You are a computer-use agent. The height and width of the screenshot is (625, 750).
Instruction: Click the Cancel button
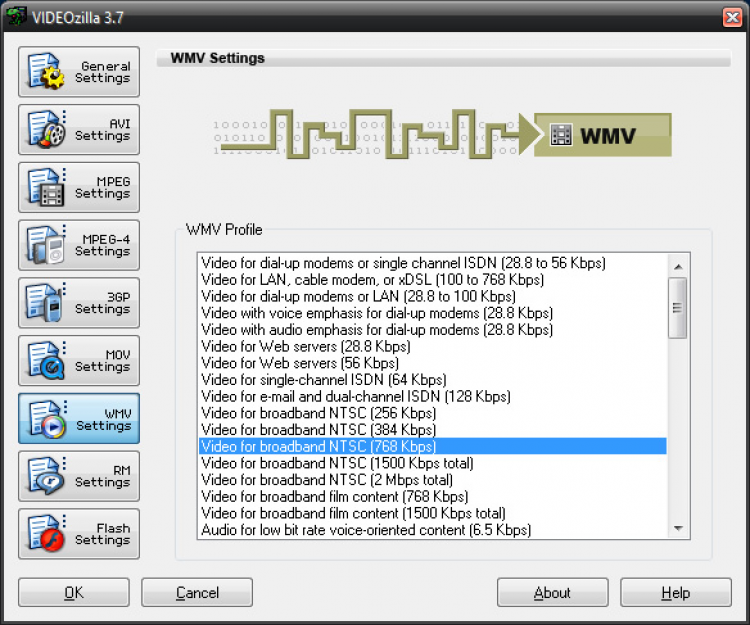(197, 592)
